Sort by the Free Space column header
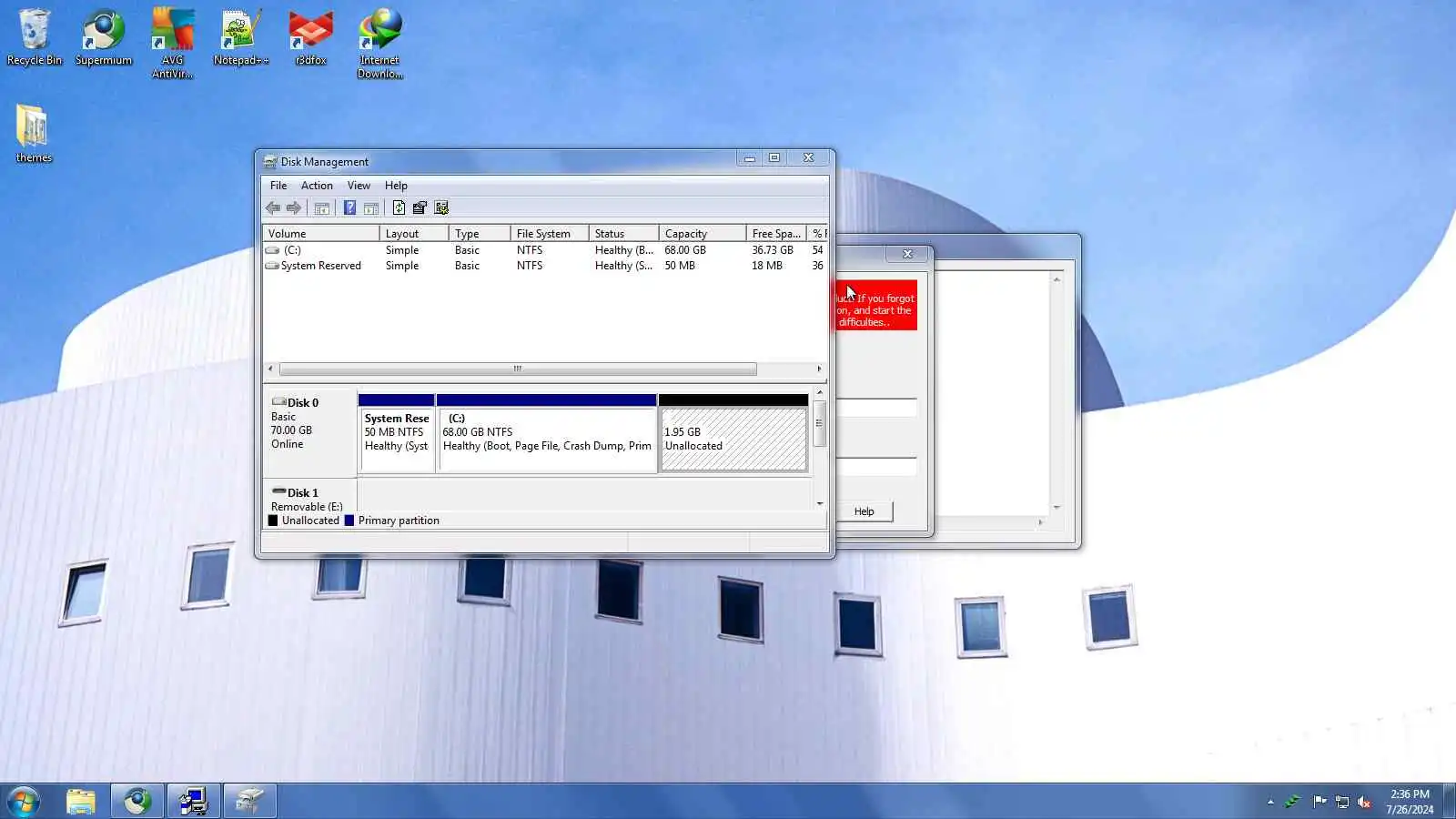 pos(776,234)
